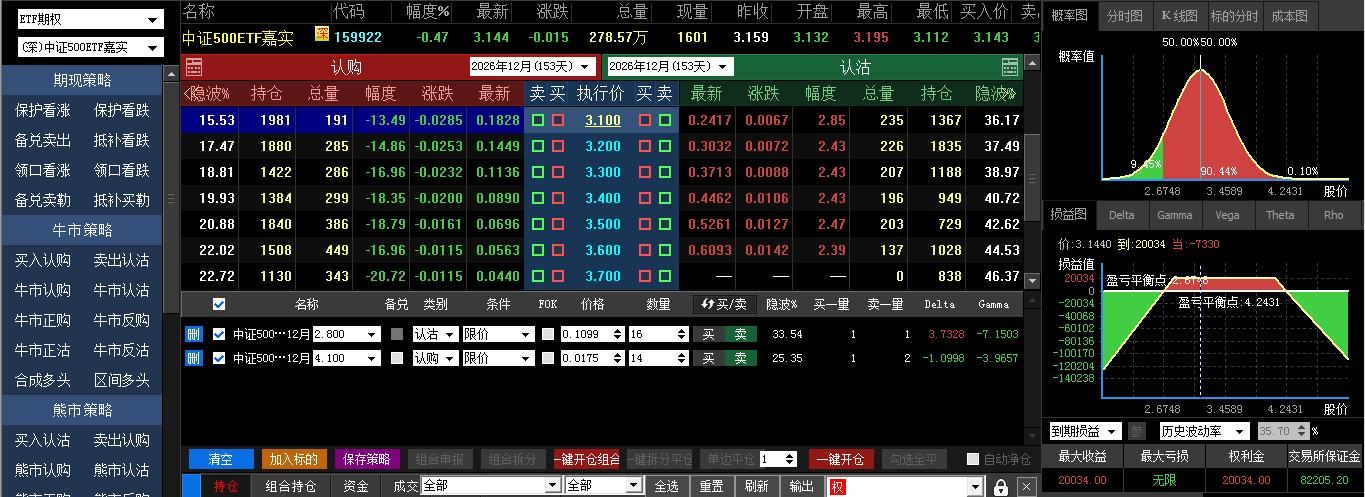Enable the 自动净仓 checkbox

coord(973,459)
